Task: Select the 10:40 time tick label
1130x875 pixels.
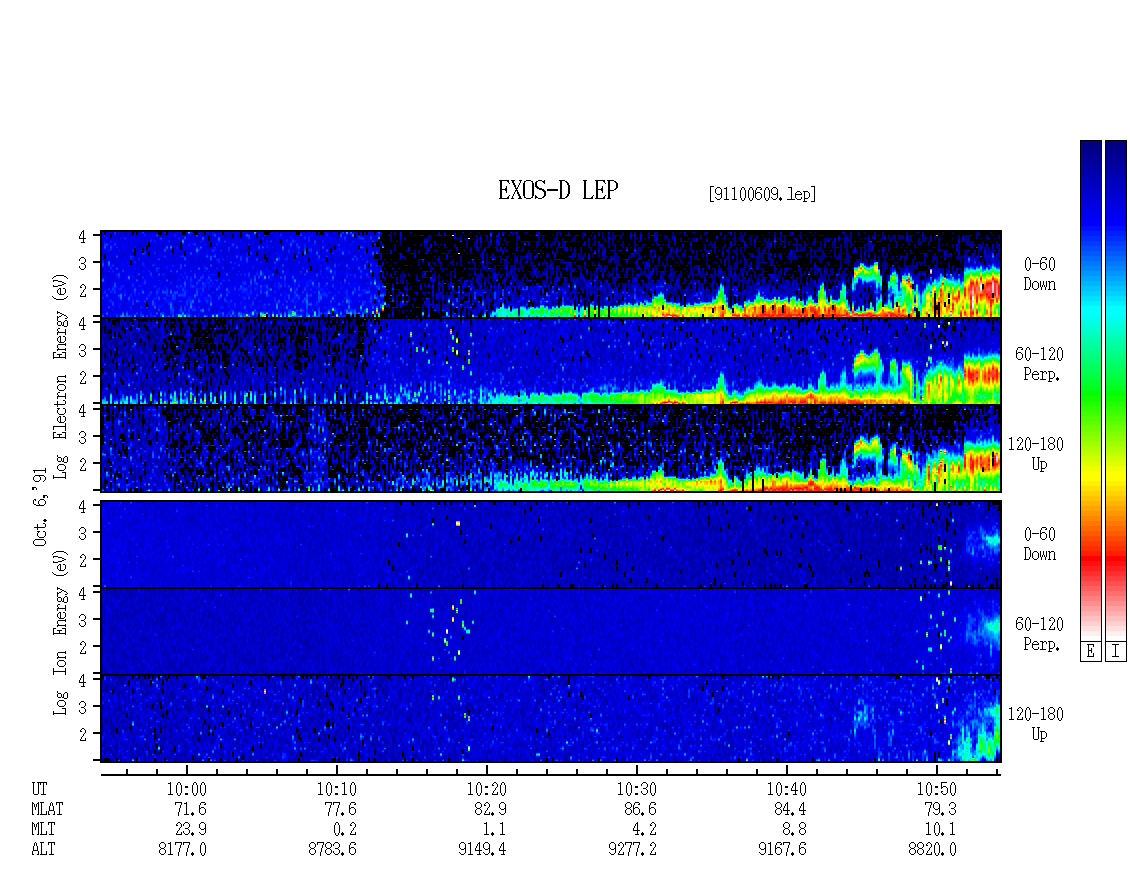Action: click(x=786, y=789)
